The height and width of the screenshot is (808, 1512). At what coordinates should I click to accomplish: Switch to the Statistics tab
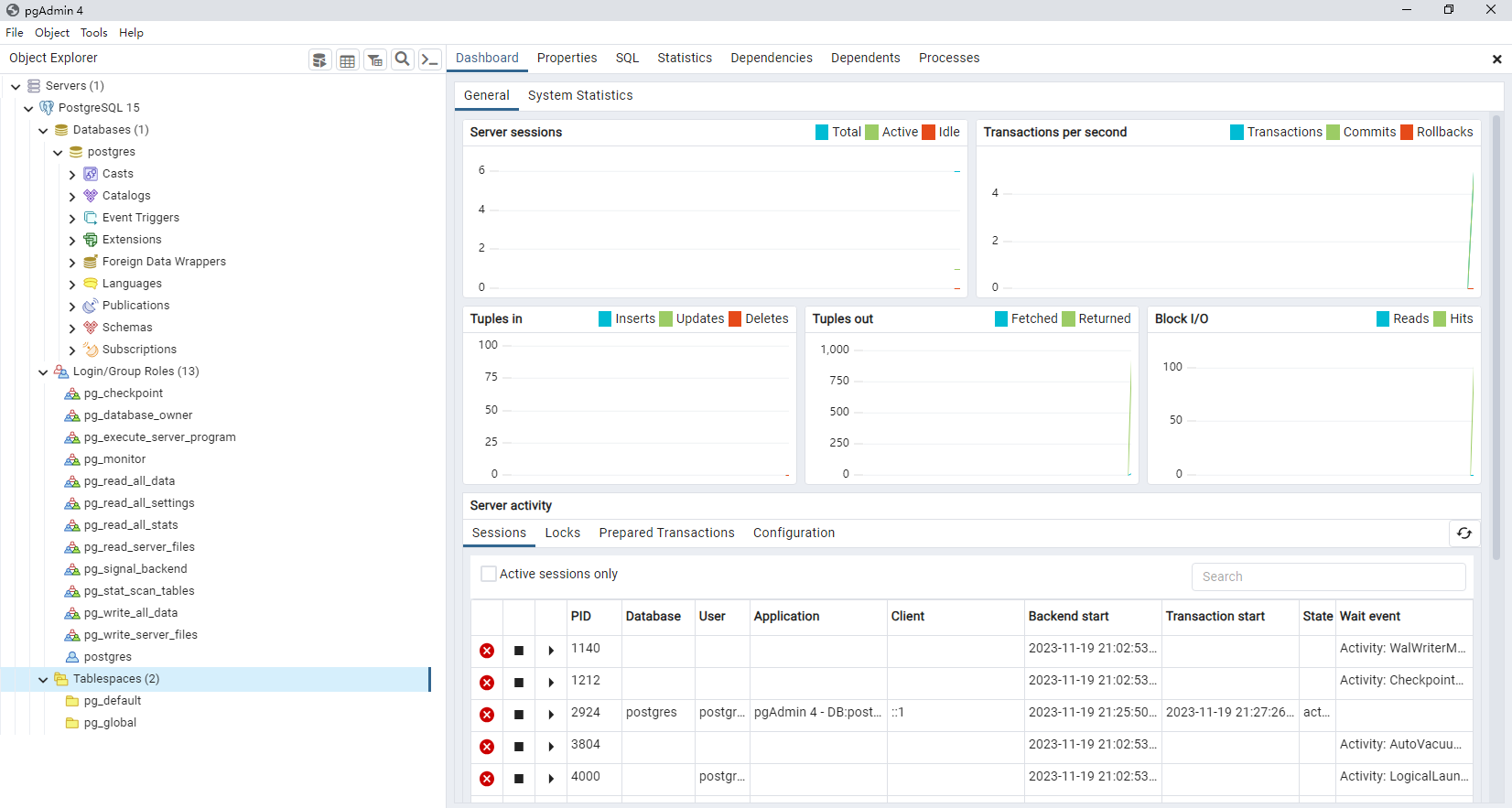[x=685, y=58]
